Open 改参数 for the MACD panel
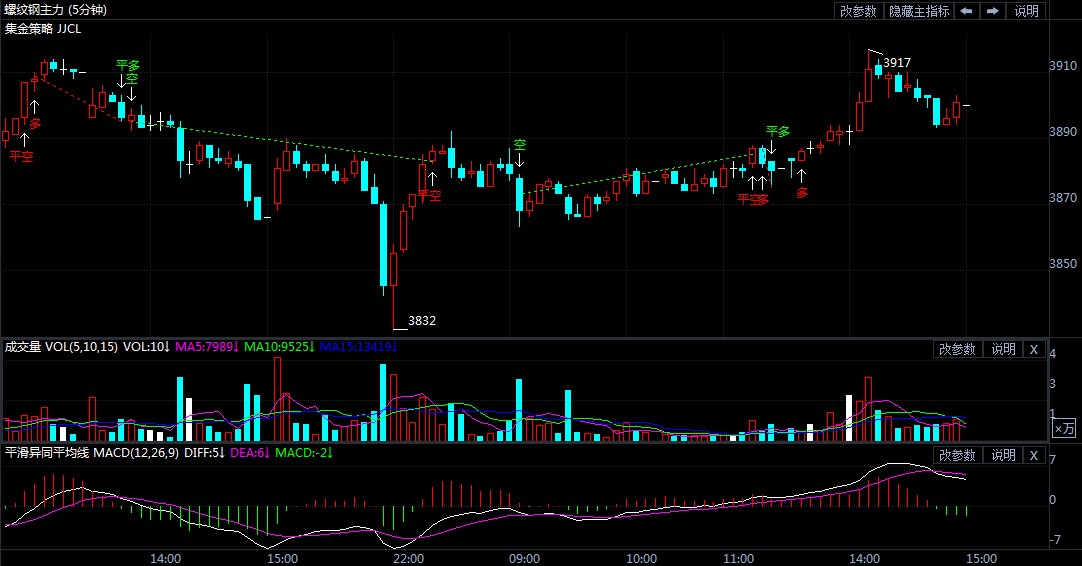Viewport: 1082px width, 566px height. click(x=957, y=455)
